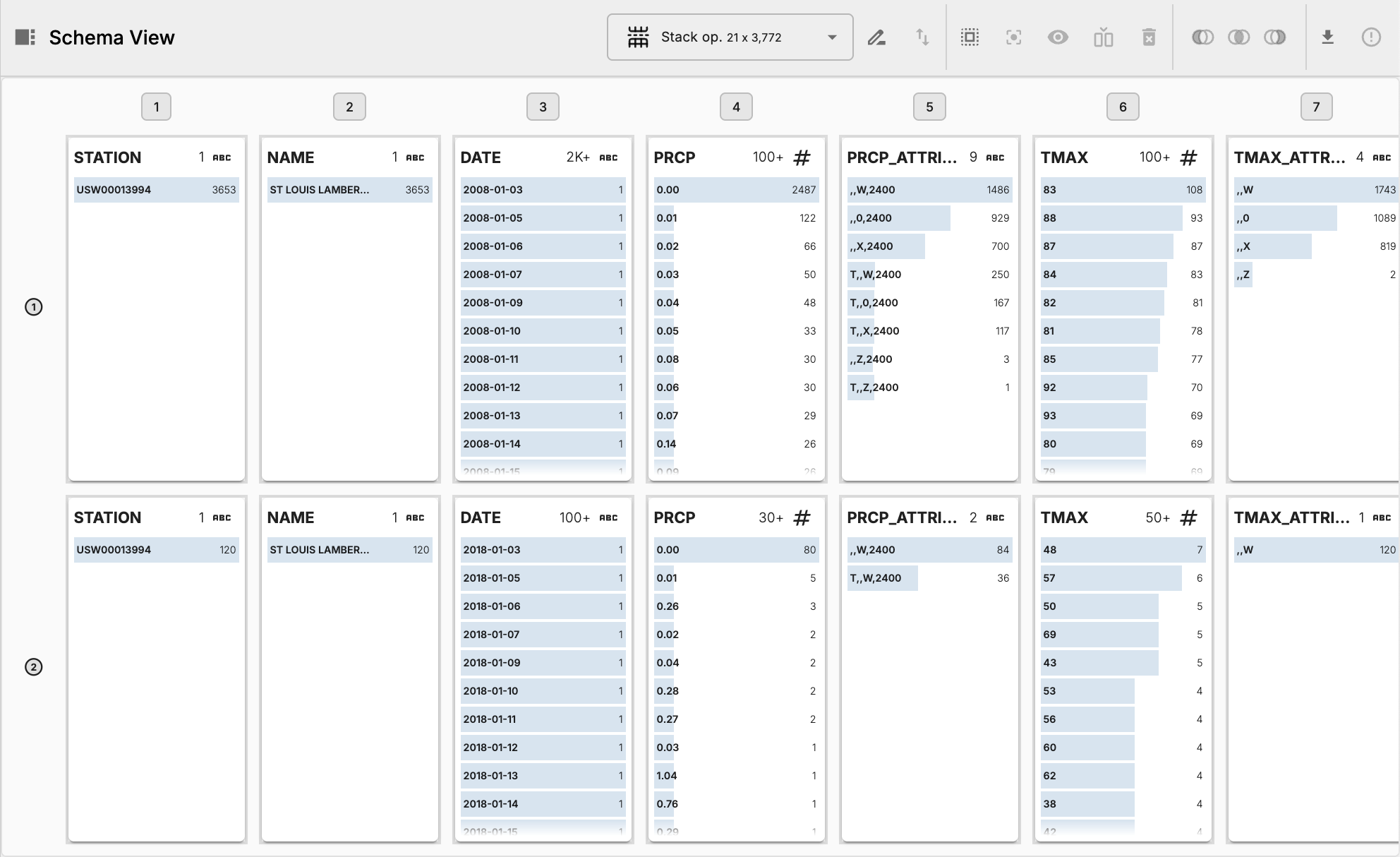Click the number type icon on first PRCP card
This screenshot has height=857, width=1400.
coord(802,157)
